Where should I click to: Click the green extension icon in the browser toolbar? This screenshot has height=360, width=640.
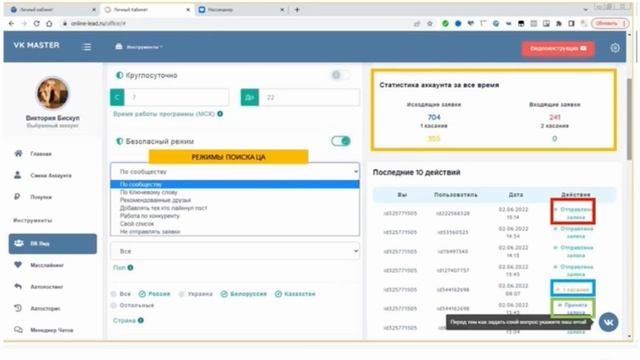click(445, 24)
